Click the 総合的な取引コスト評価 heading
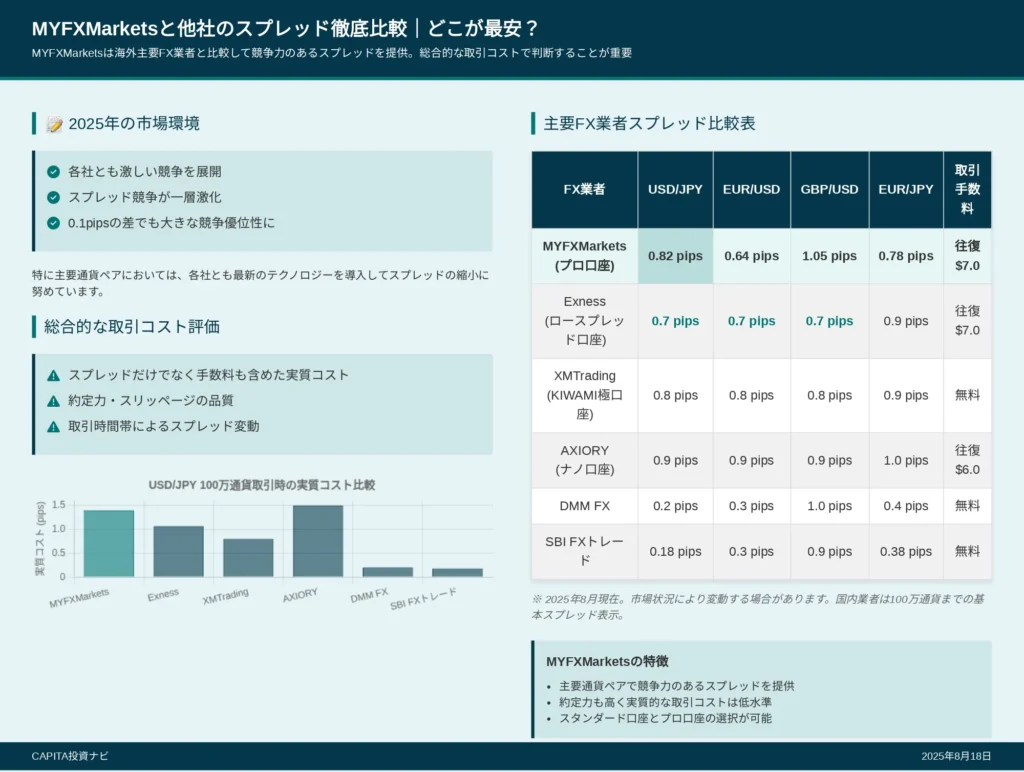 pyautogui.click(x=132, y=327)
